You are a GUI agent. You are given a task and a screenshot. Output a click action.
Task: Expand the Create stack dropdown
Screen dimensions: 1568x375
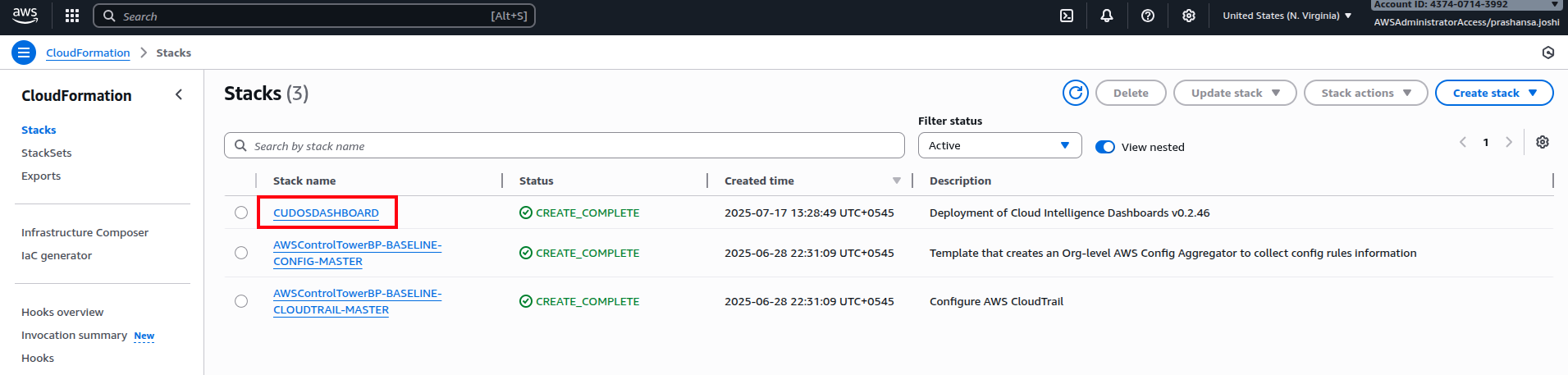1494,93
